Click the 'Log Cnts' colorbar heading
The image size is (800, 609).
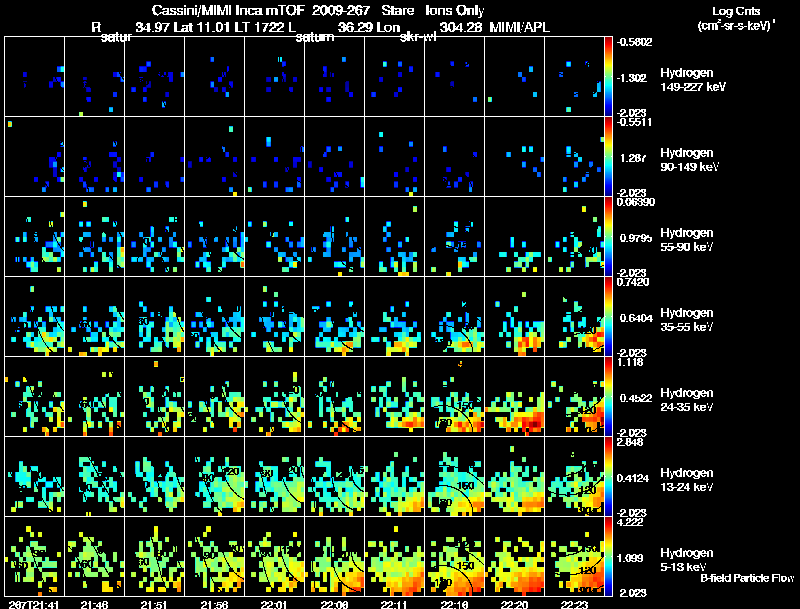coord(736,11)
